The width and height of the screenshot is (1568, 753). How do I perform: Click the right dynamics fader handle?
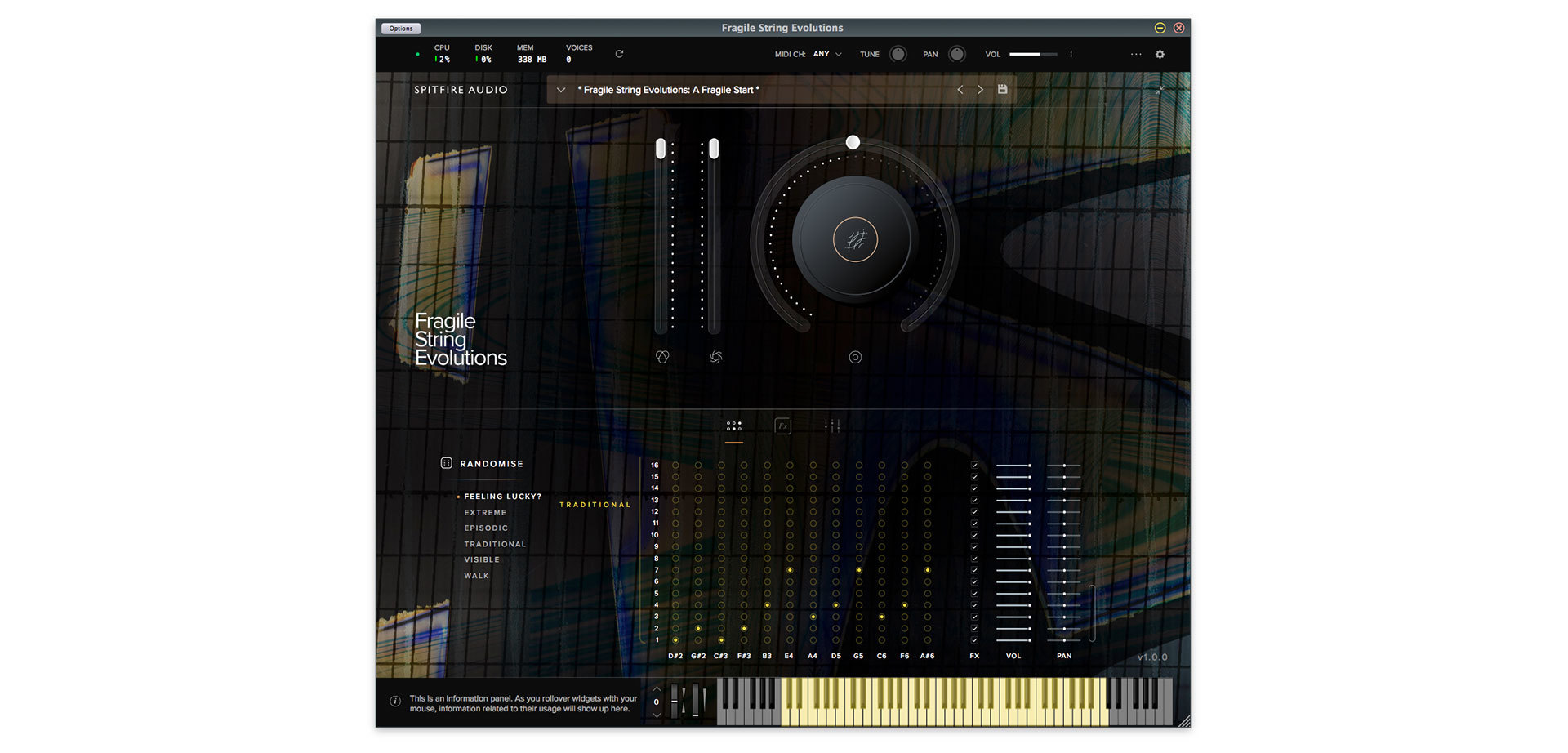pos(714,149)
